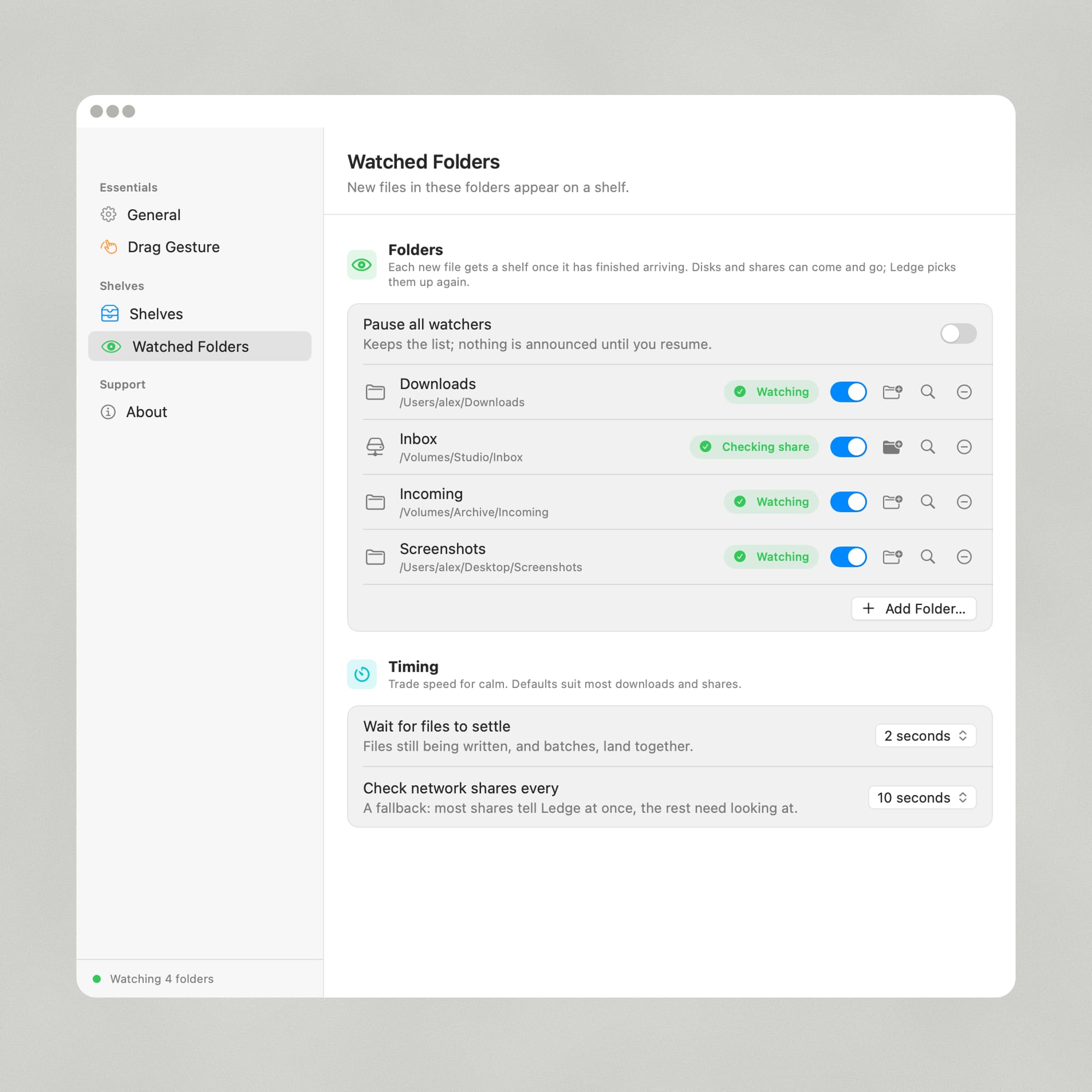Viewport: 1092px width, 1092px height.
Task: Click the Watching status badge for Downloads
Action: [771, 391]
